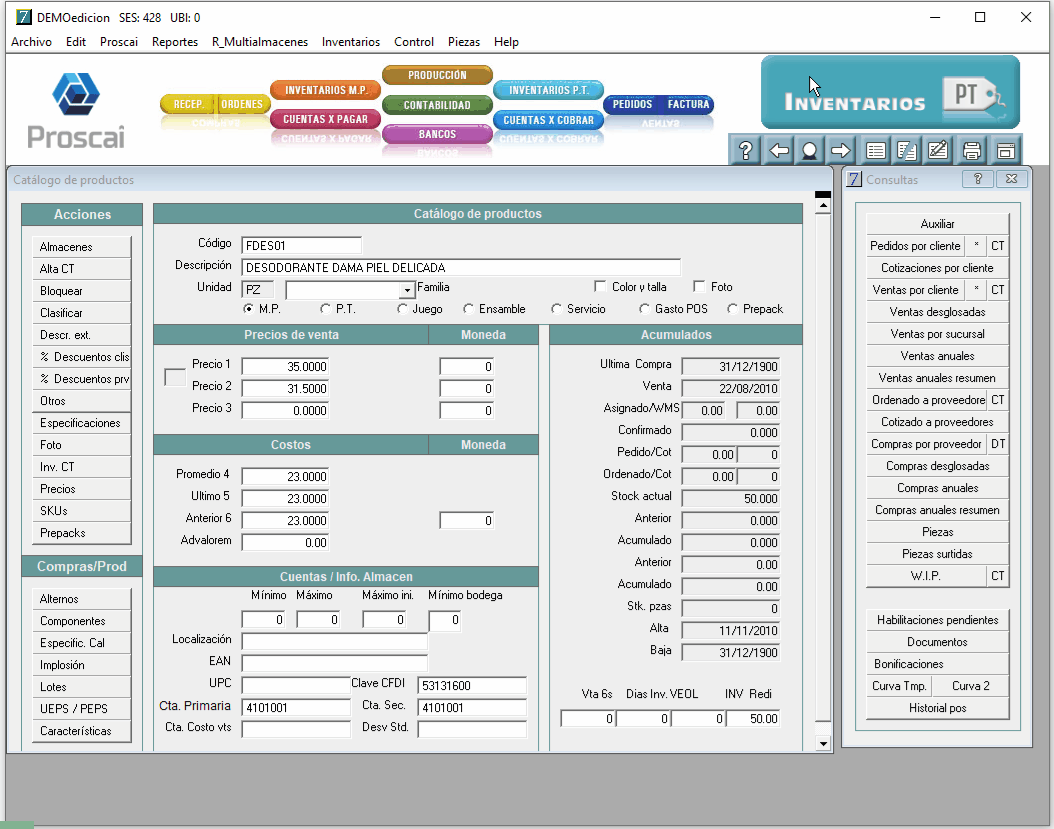The image size is (1054, 829).
Task: Click the SKUs action button
Action: tap(81, 511)
